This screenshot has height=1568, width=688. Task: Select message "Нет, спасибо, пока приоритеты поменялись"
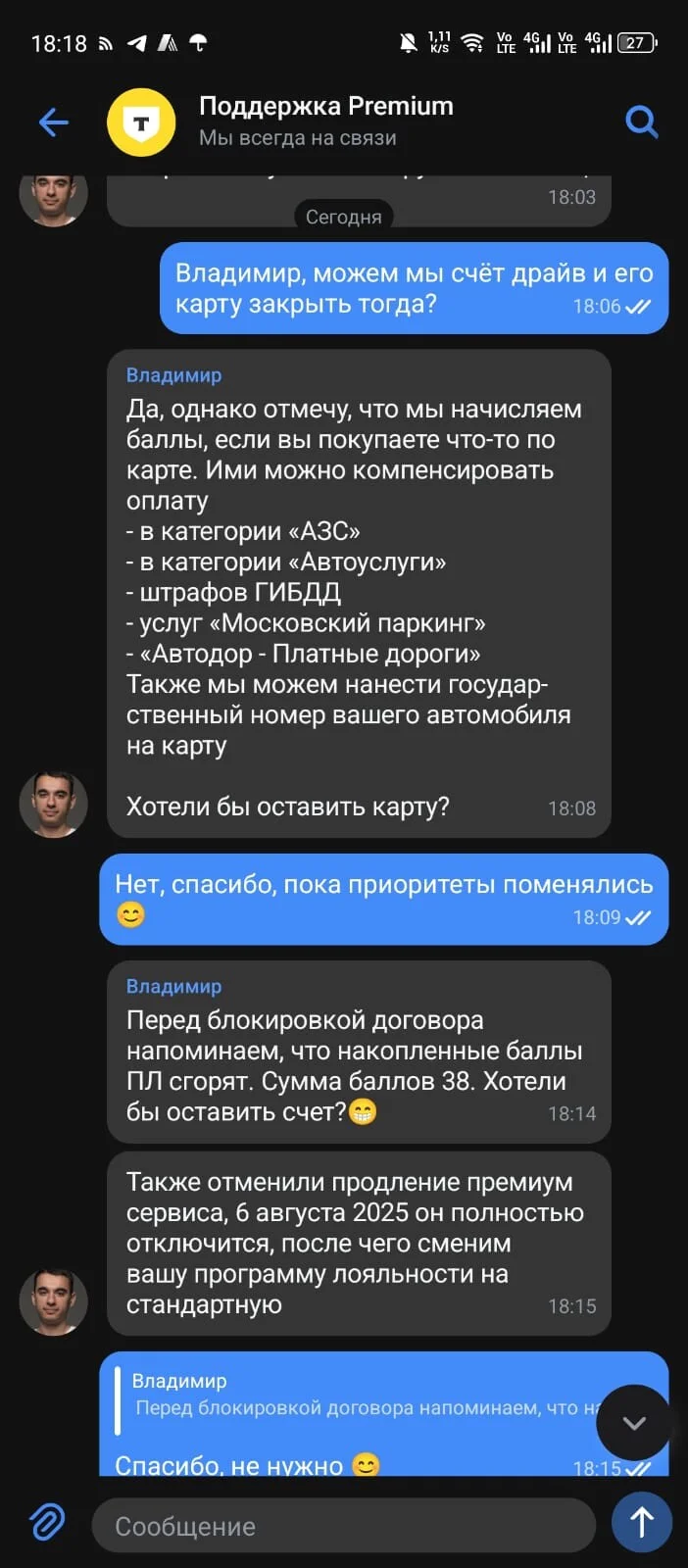[383, 899]
